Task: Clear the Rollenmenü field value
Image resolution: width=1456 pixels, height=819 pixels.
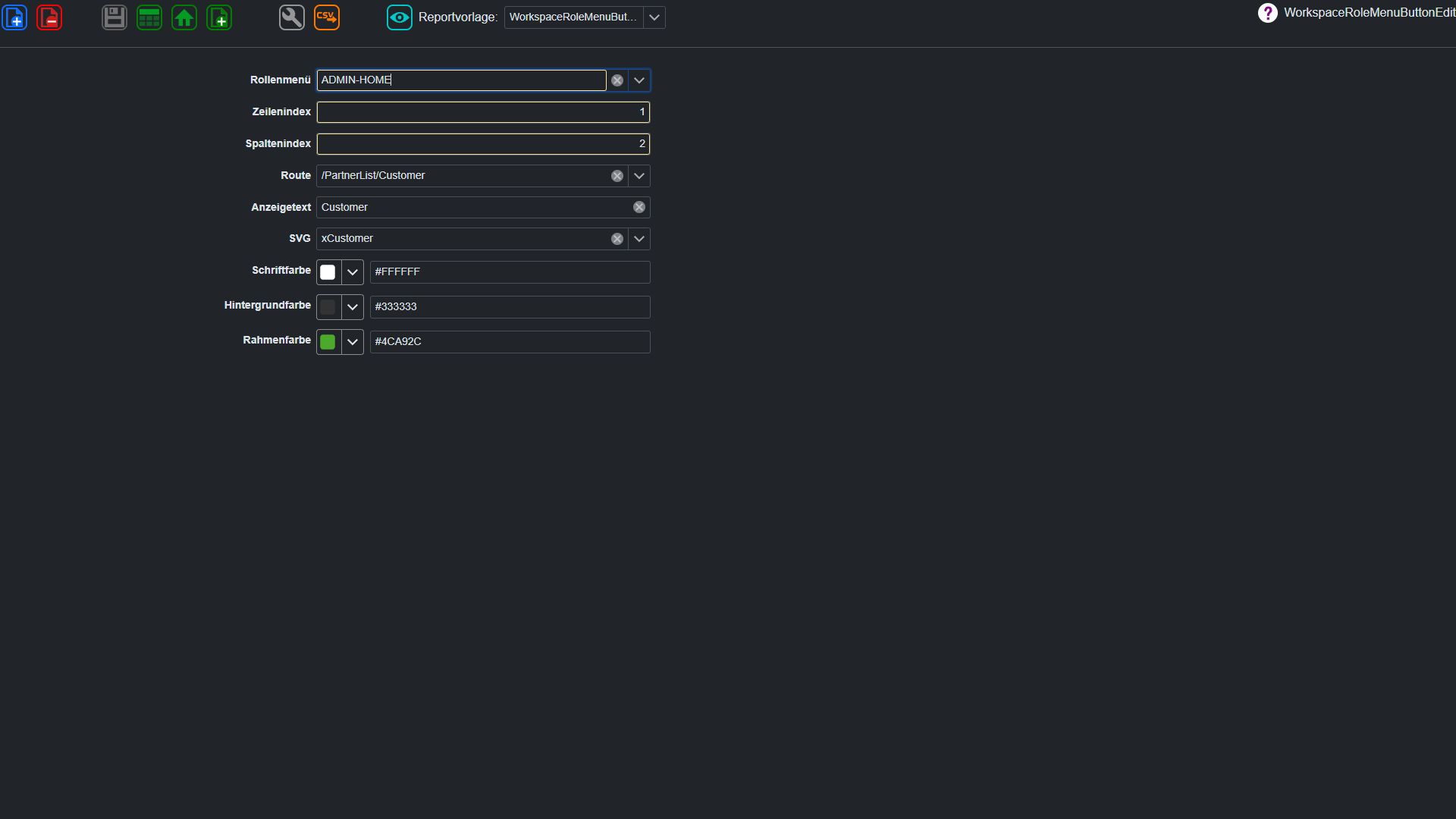Action: click(x=617, y=80)
